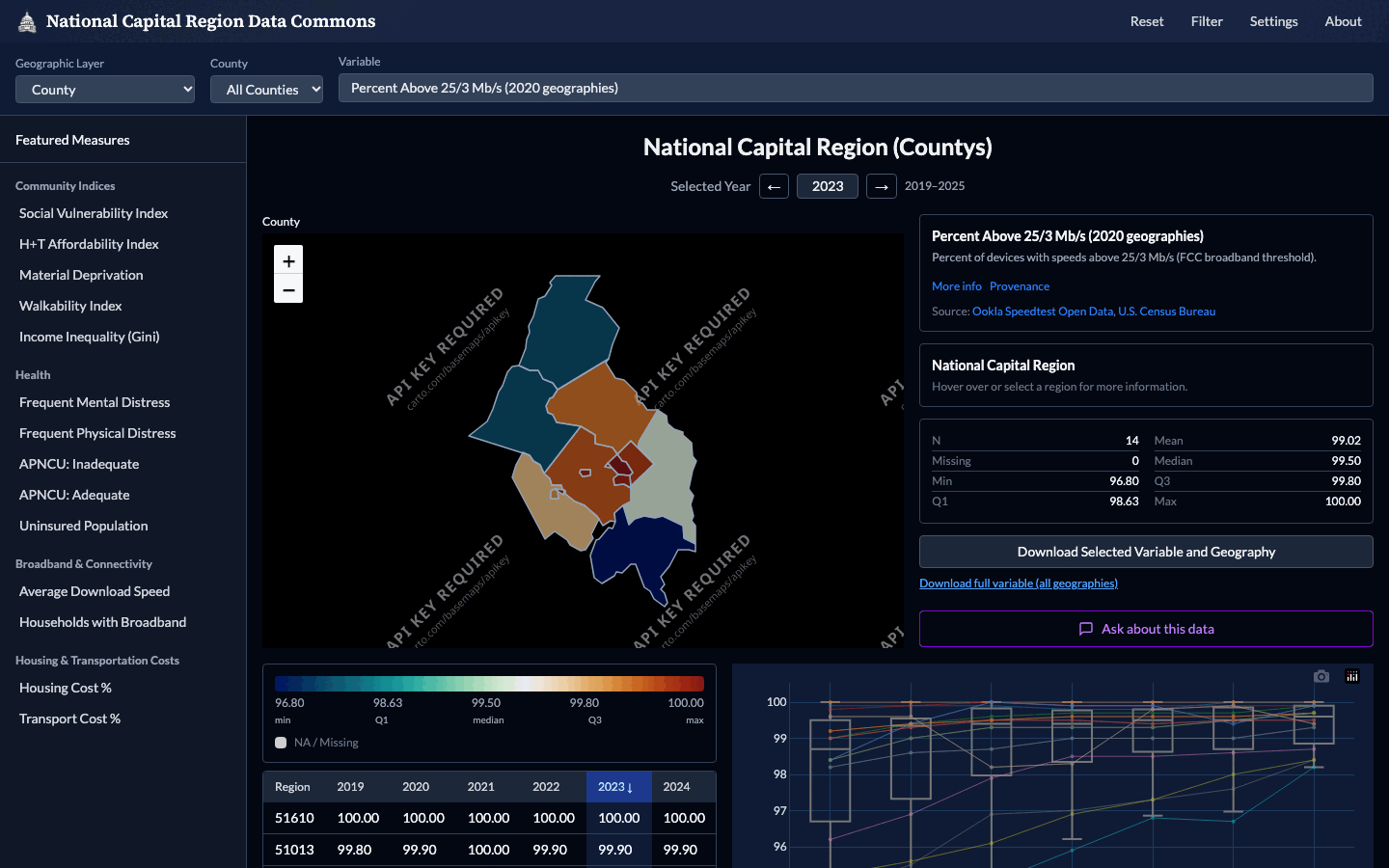Edit the selected year 2023 field
This screenshot has height=868, width=1389.
[828, 186]
